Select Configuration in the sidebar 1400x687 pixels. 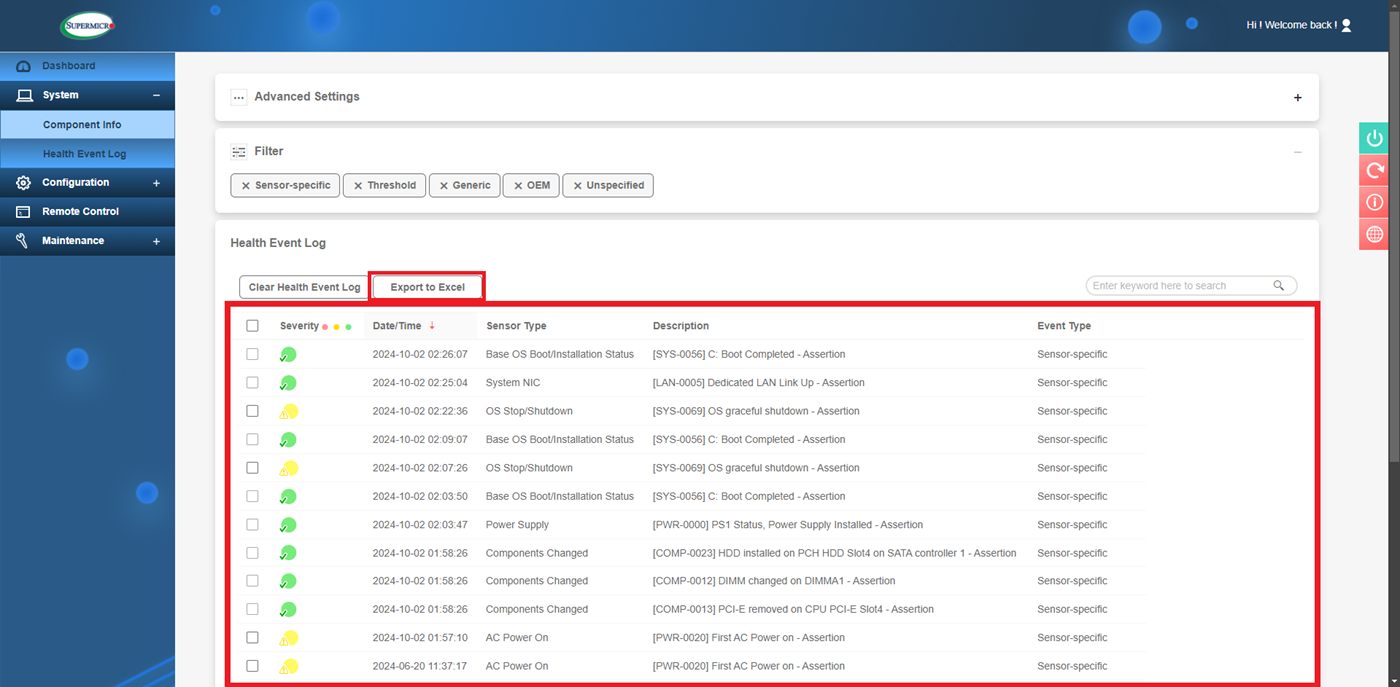pyautogui.click(x=87, y=183)
